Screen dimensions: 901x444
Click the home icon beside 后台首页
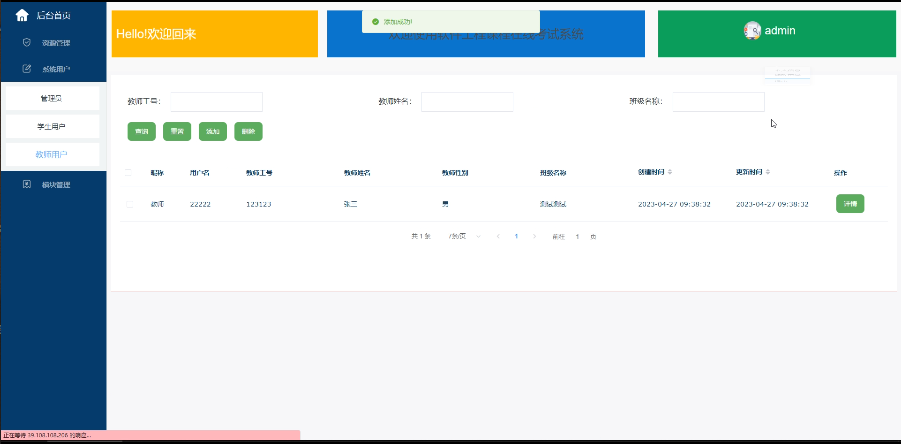(x=22, y=16)
